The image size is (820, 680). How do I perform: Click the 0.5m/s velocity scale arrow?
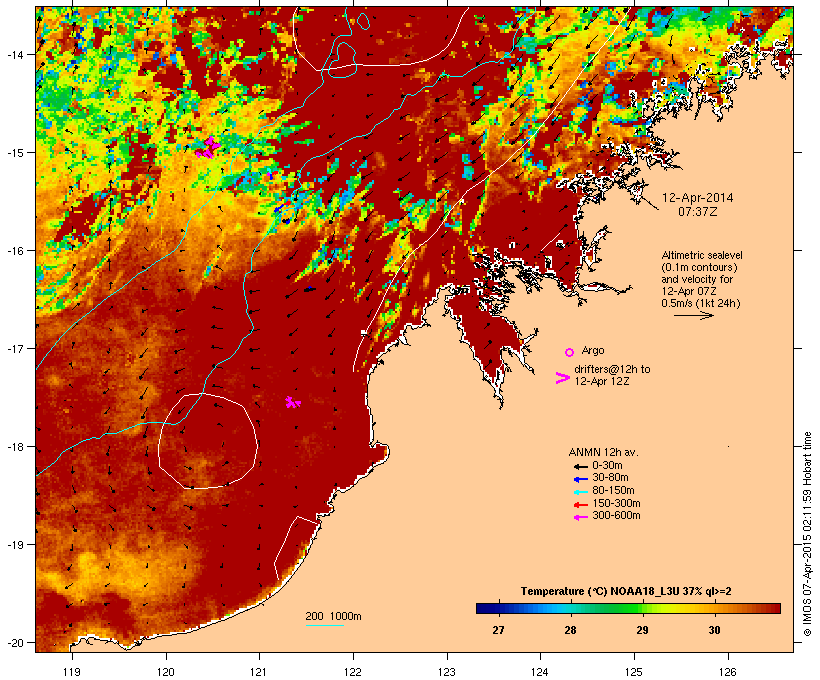click(x=693, y=315)
